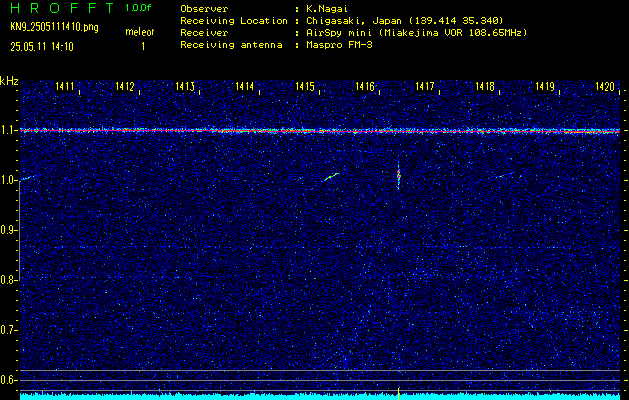Click the 1420 time axis marker
This screenshot has width=629, height=400.
point(605,86)
